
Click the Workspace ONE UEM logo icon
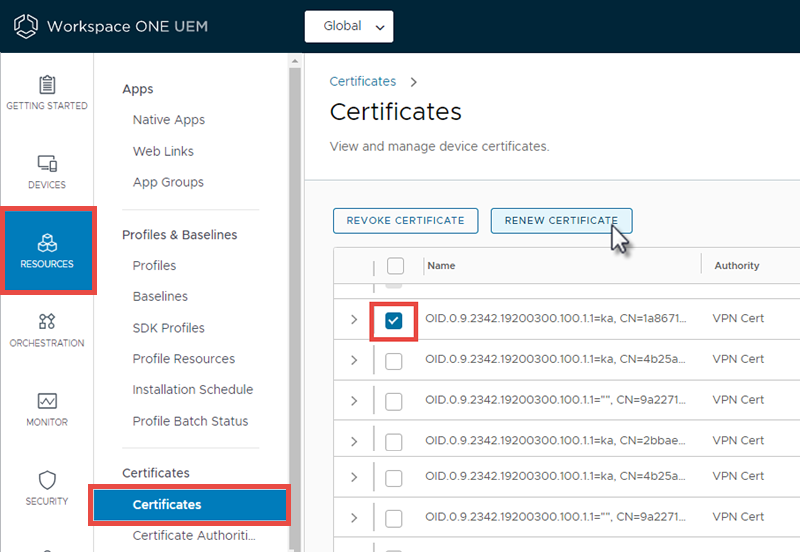[26, 26]
